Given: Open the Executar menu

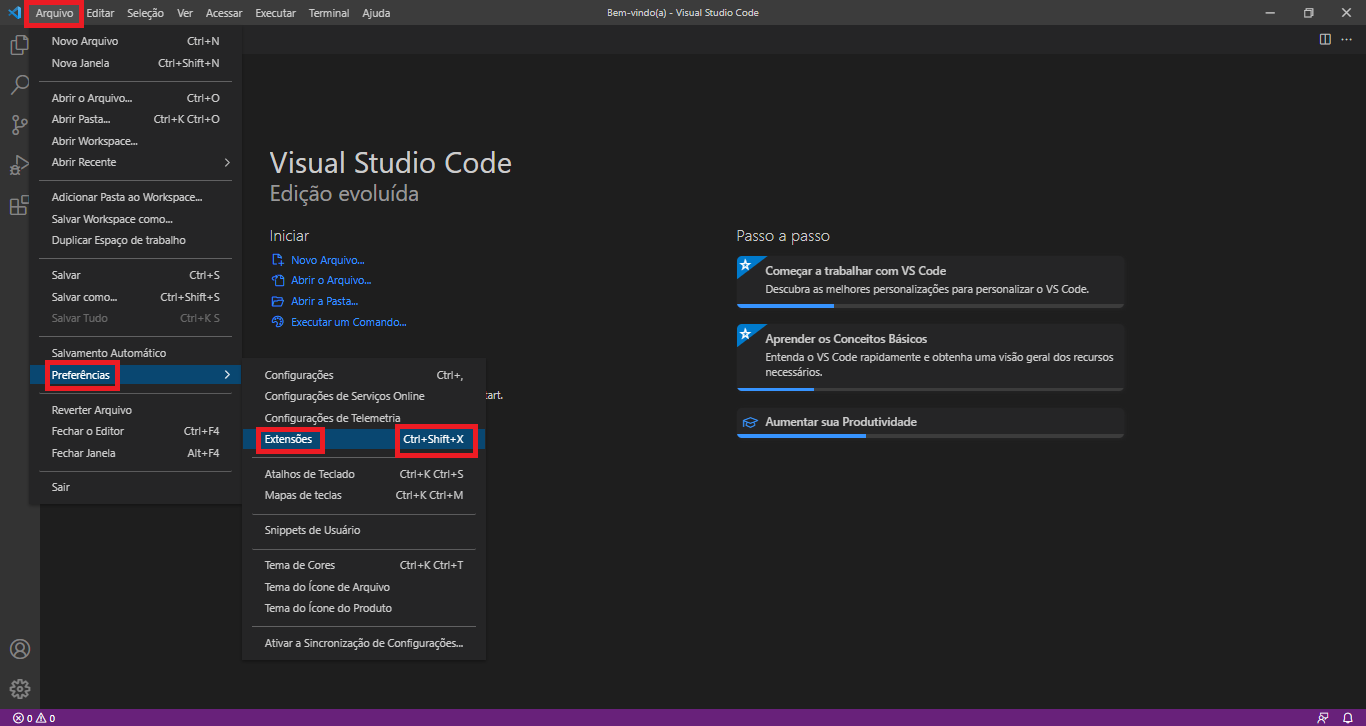Looking at the screenshot, I should (x=275, y=13).
